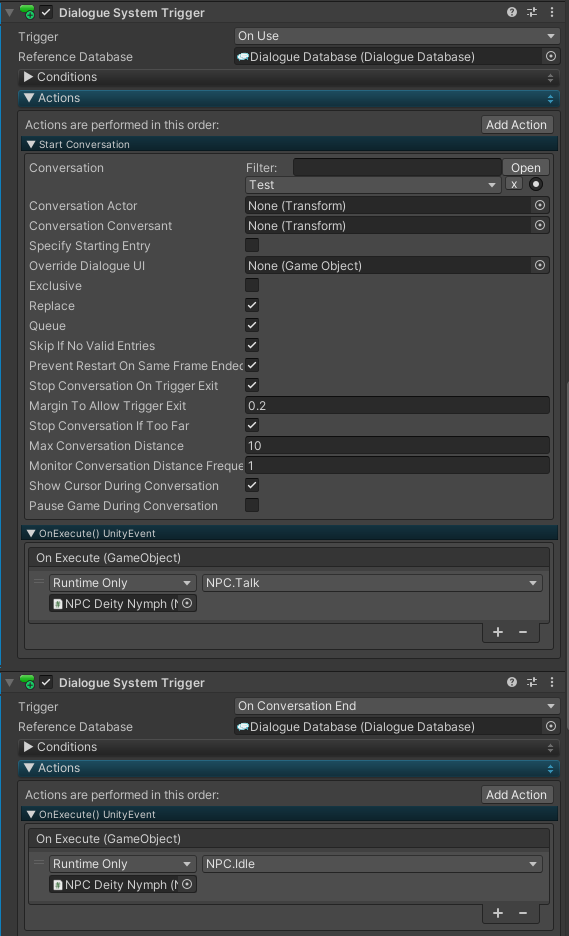This screenshot has height=936, width=569.
Task: Open the On Use trigger dropdown
Action: tap(397, 36)
